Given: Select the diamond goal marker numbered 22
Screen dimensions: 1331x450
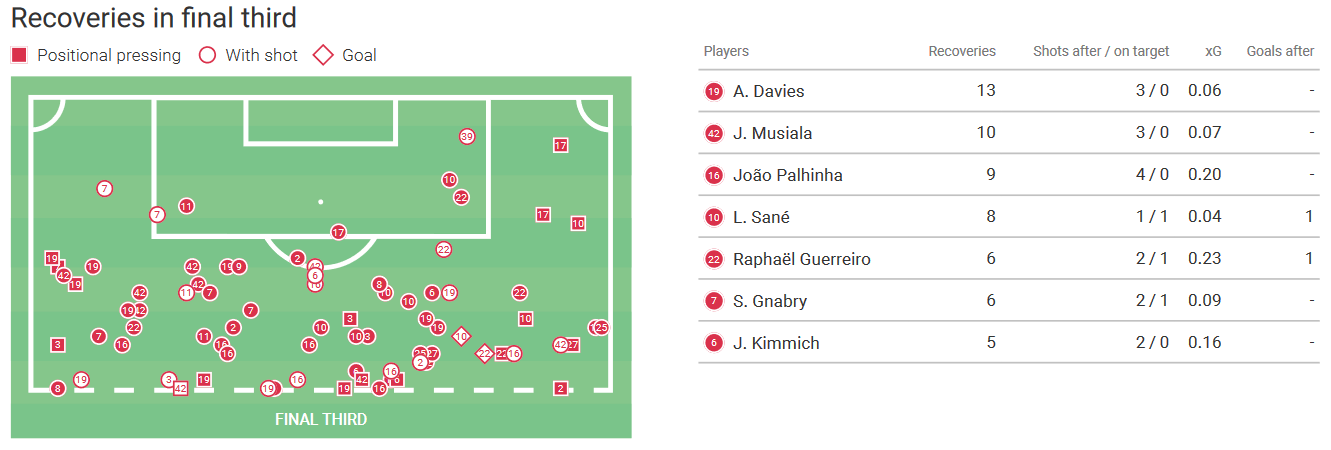Looking at the screenshot, I should pyautogui.click(x=484, y=353).
